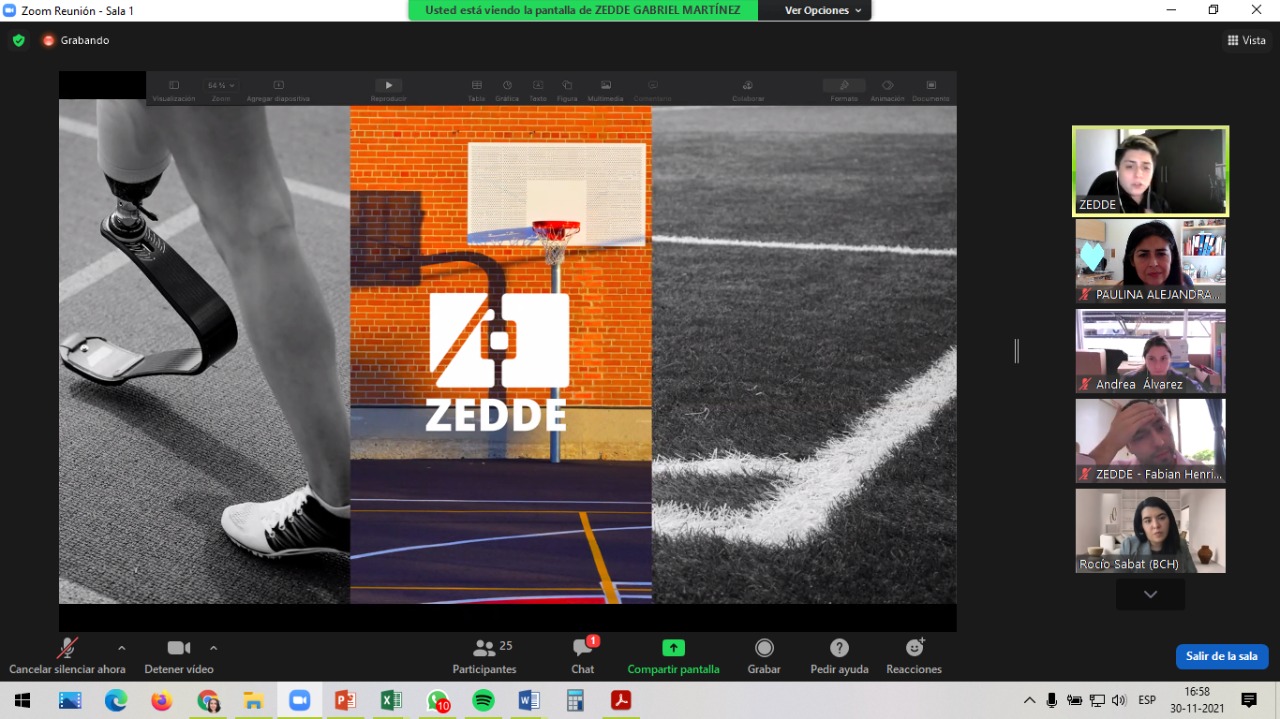Open Zoom from the taskbar
The width and height of the screenshot is (1280, 719).
[x=299, y=700]
